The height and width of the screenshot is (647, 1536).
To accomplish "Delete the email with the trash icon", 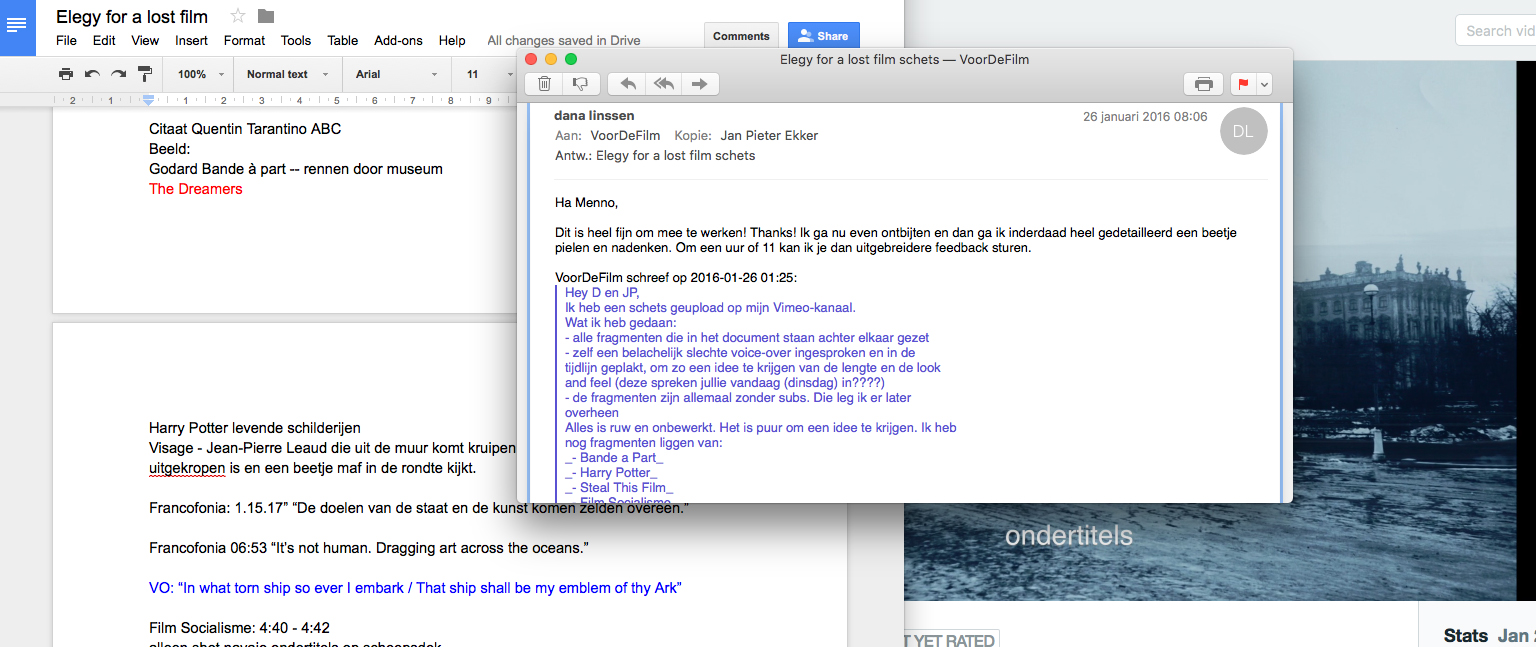I will pyautogui.click(x=544, y=84).
